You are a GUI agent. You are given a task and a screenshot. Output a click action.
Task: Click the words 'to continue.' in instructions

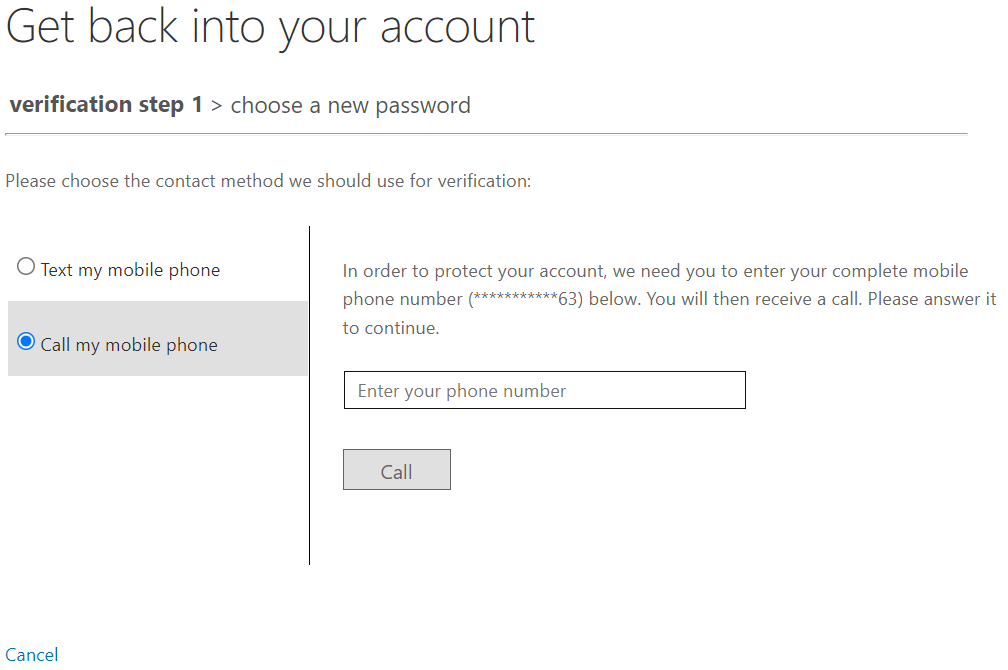point(391,329)
